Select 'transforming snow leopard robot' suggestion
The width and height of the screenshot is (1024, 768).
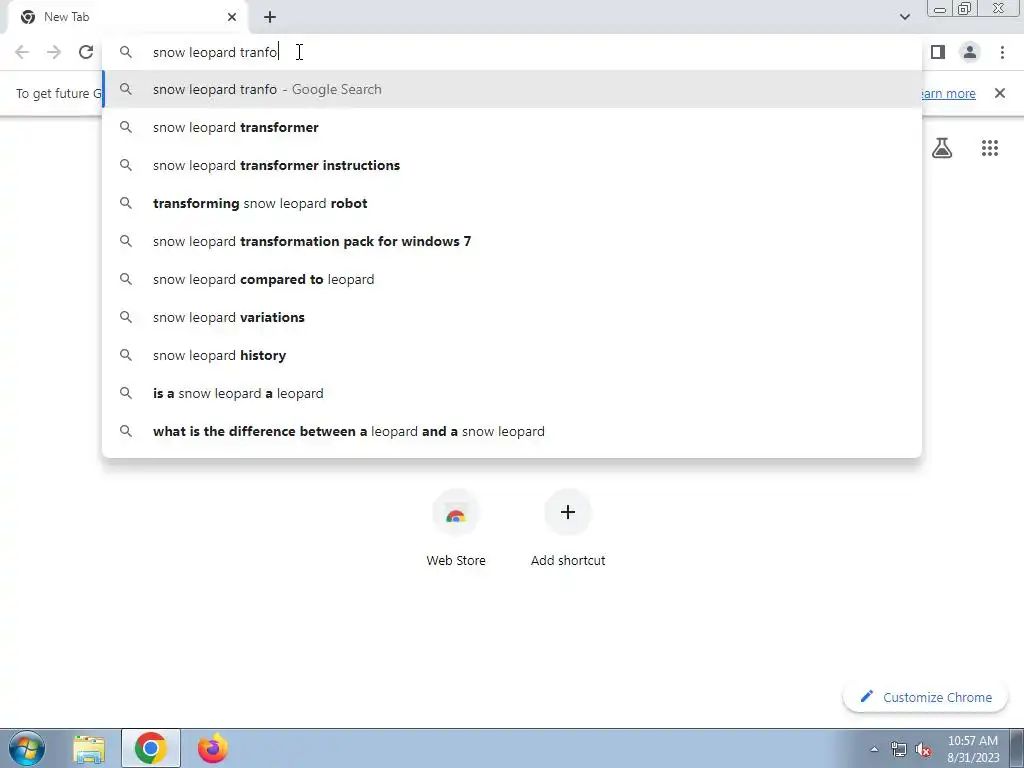click(x=512, y=203)
